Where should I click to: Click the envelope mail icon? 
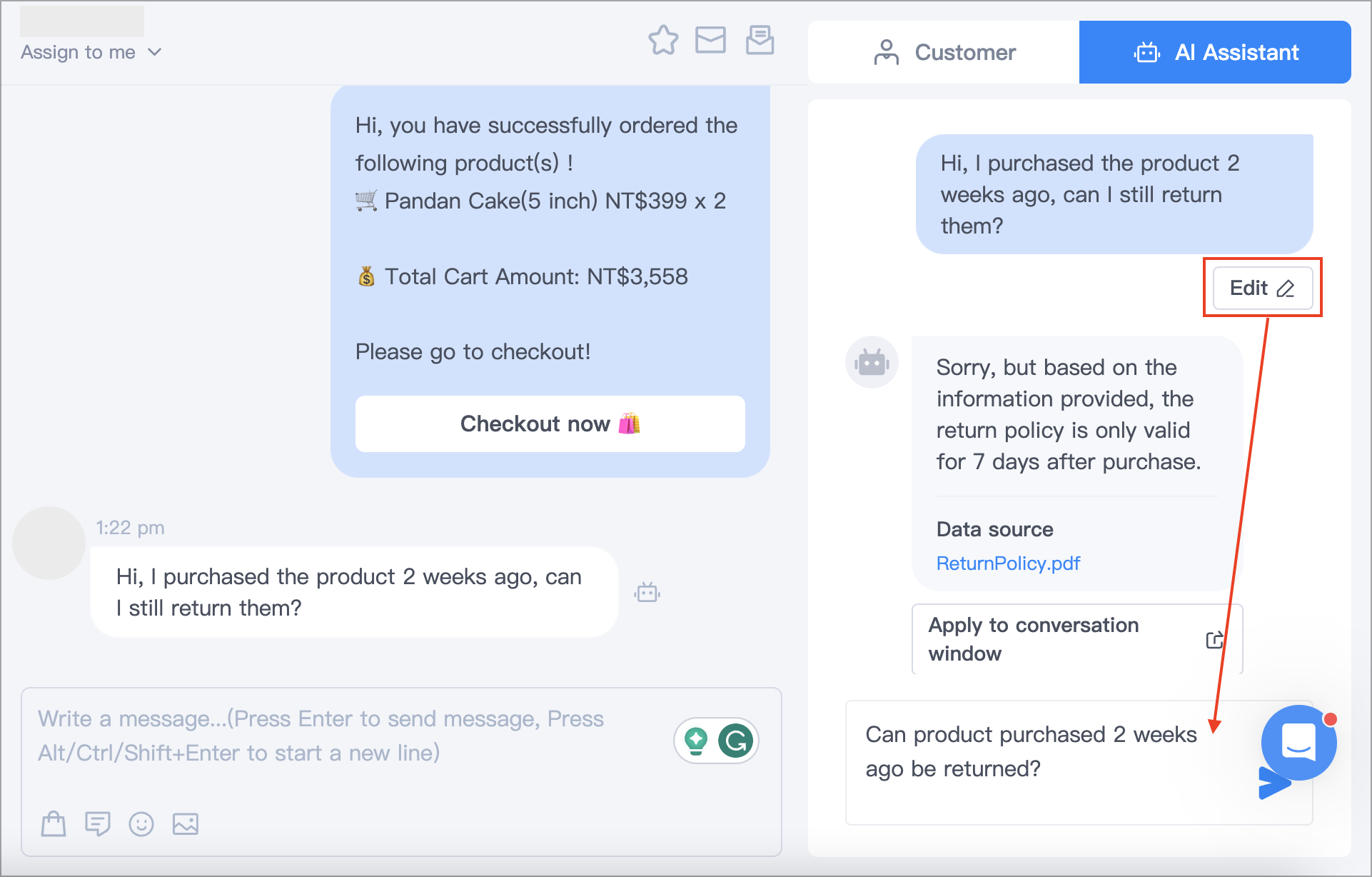tap(710, 40)
